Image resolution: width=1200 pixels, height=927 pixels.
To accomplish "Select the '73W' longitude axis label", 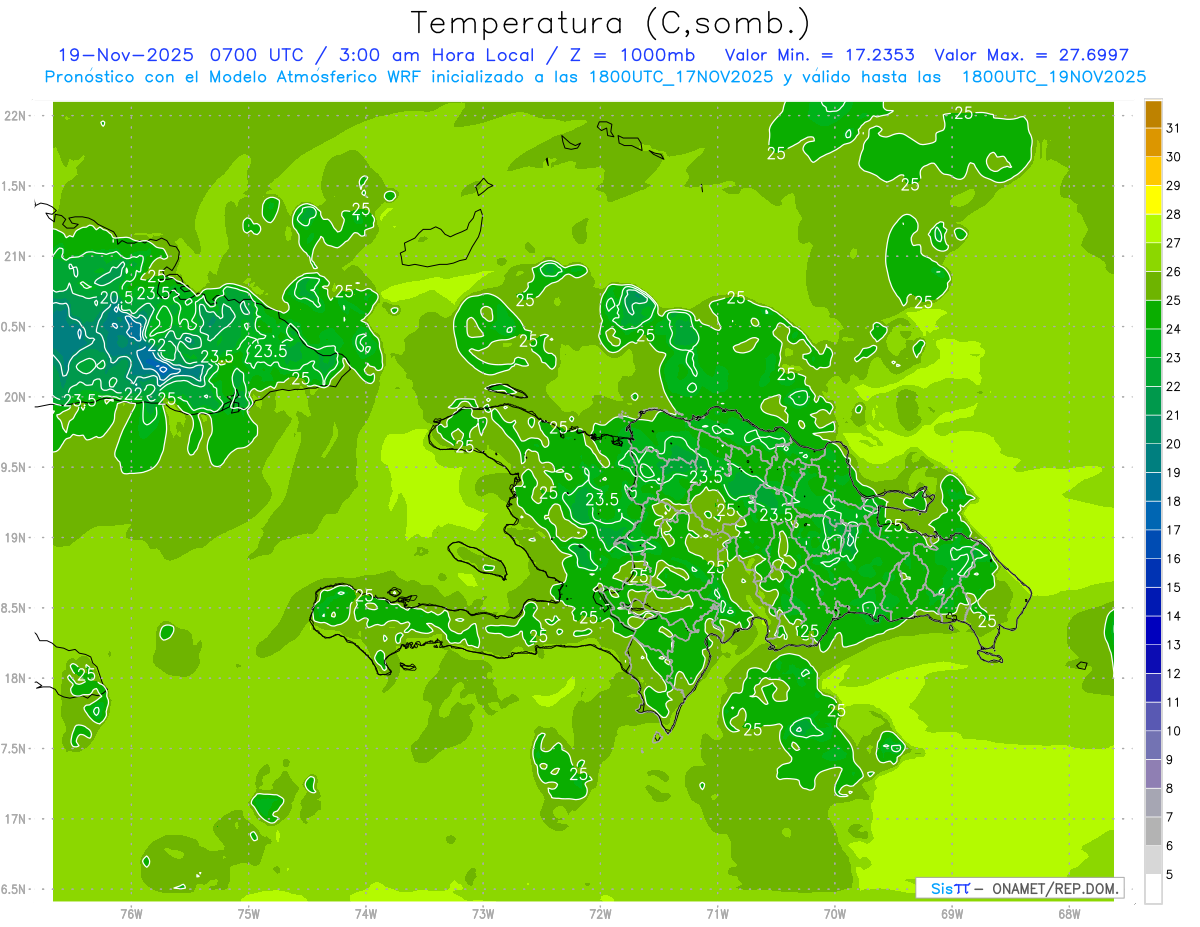I will pos(483,914).
